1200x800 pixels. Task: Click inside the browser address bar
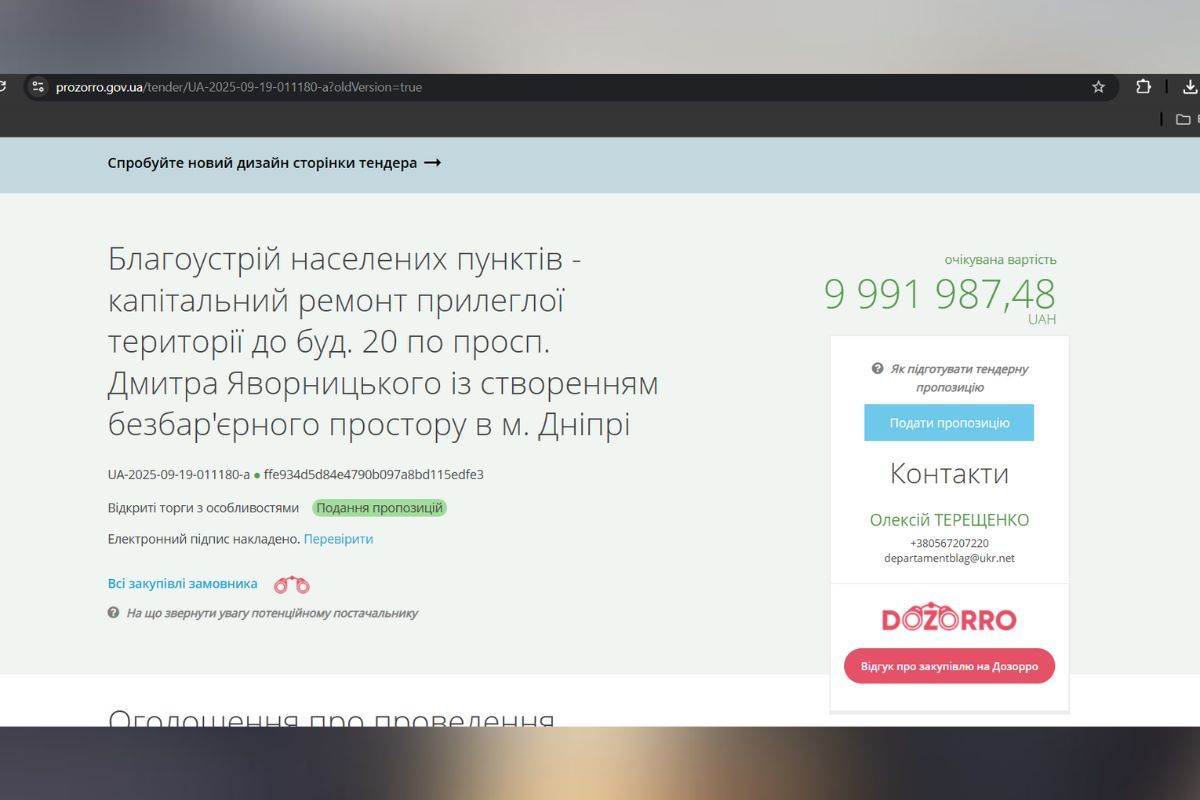[400, 87]
